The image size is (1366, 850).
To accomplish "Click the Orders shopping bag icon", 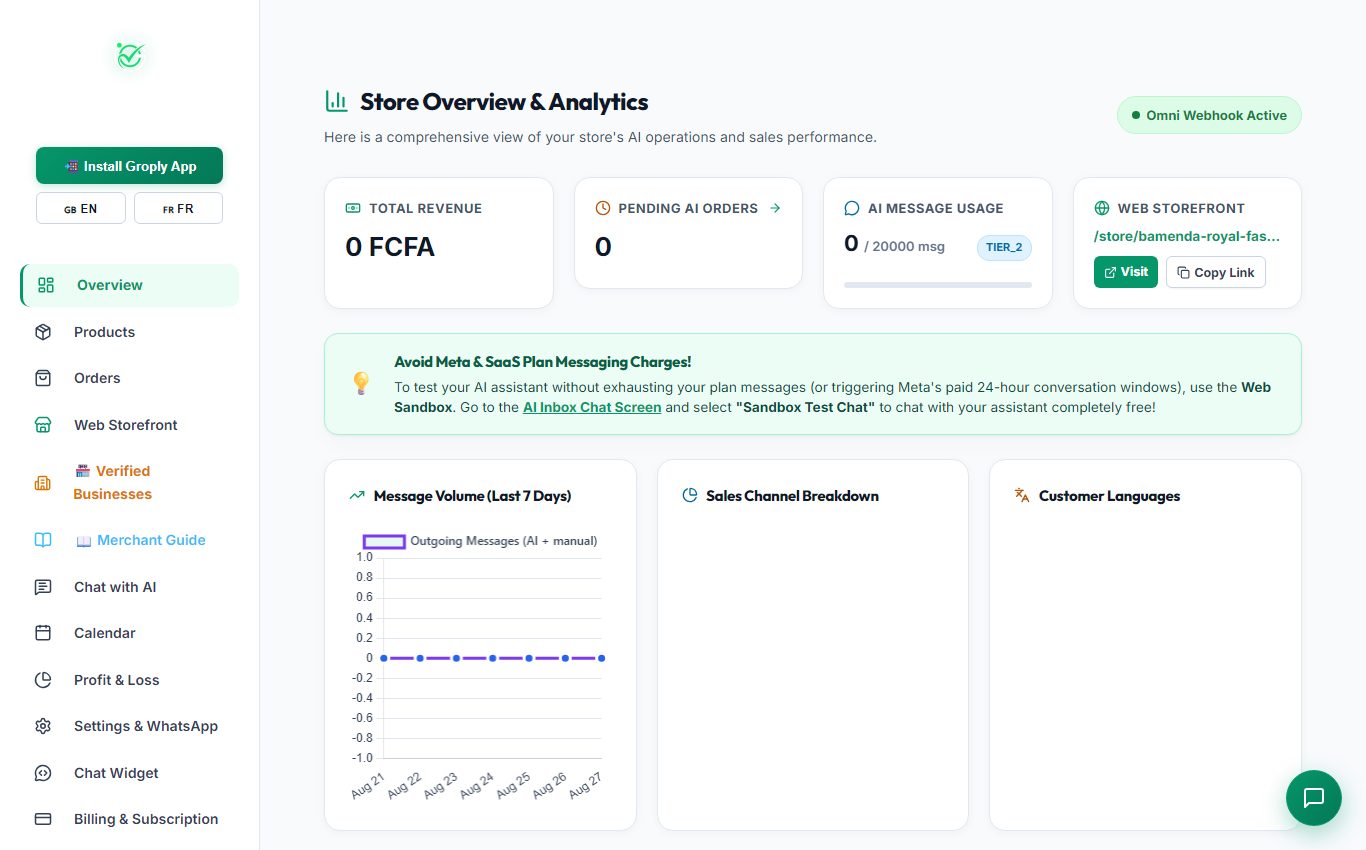I will (x=43, y=378).
